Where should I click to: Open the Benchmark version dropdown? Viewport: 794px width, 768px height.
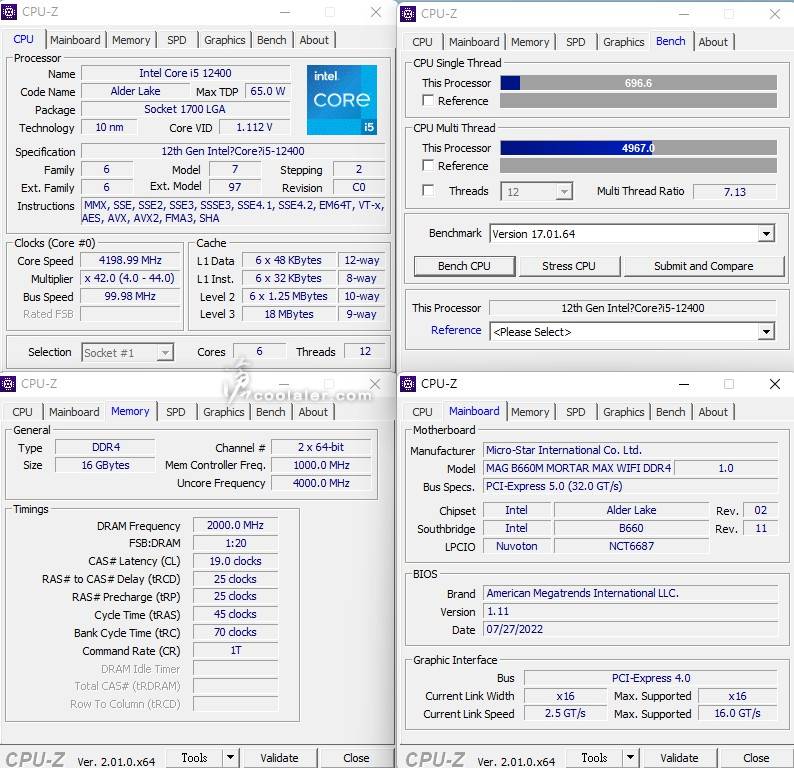click(766, 234)
